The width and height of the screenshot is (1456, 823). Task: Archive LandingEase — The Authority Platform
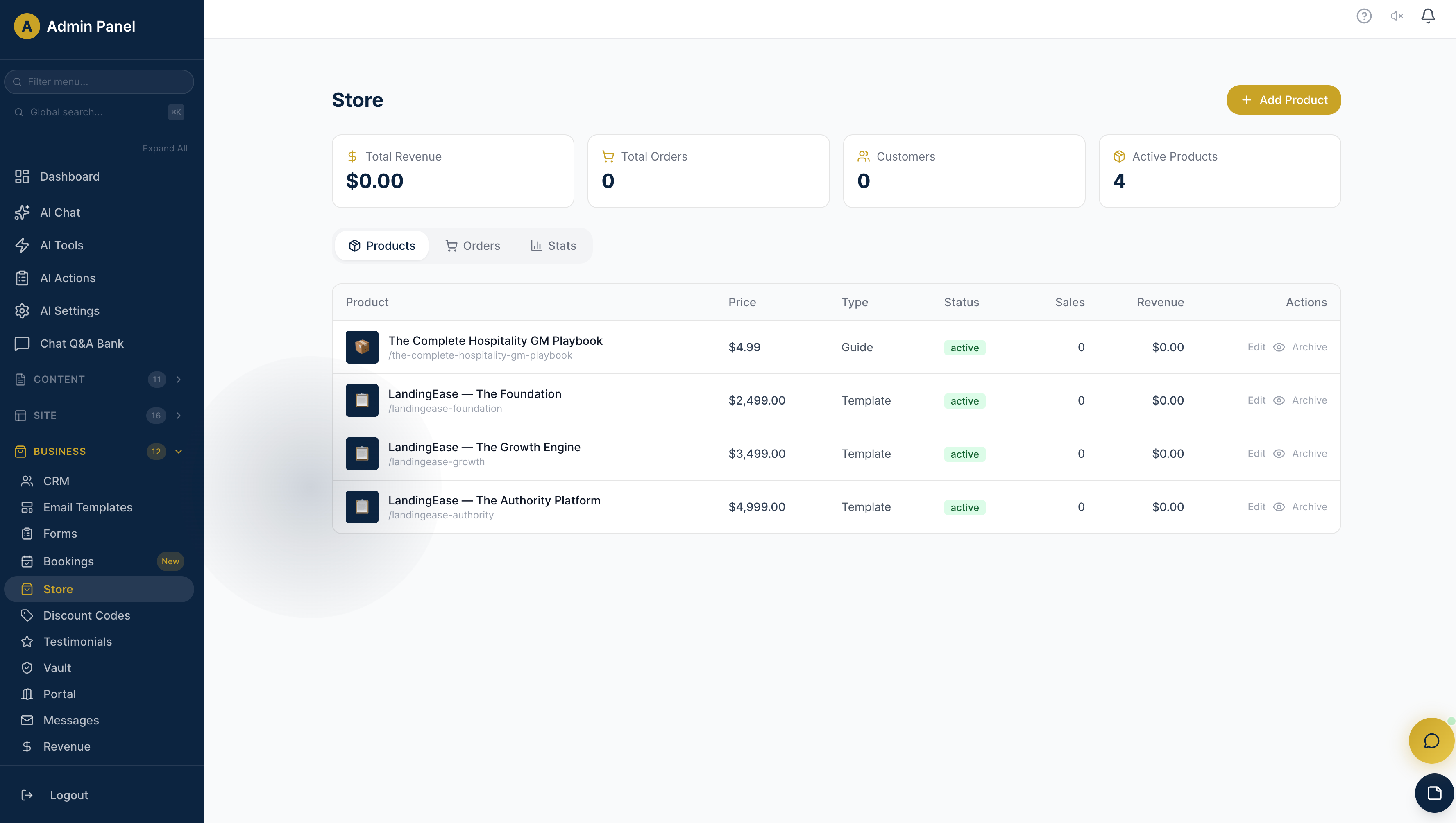pos(1310,506)
